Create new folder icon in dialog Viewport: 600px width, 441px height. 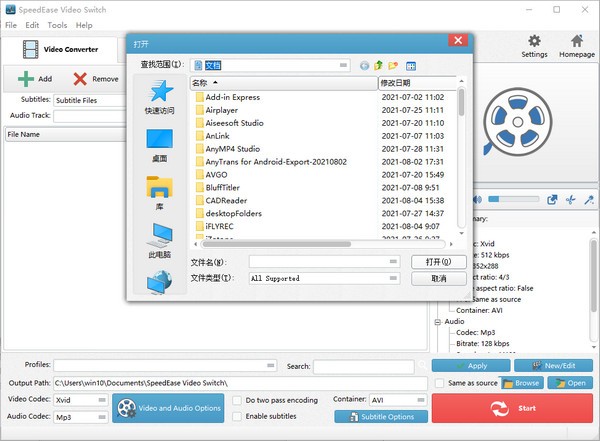pos(393,65)
